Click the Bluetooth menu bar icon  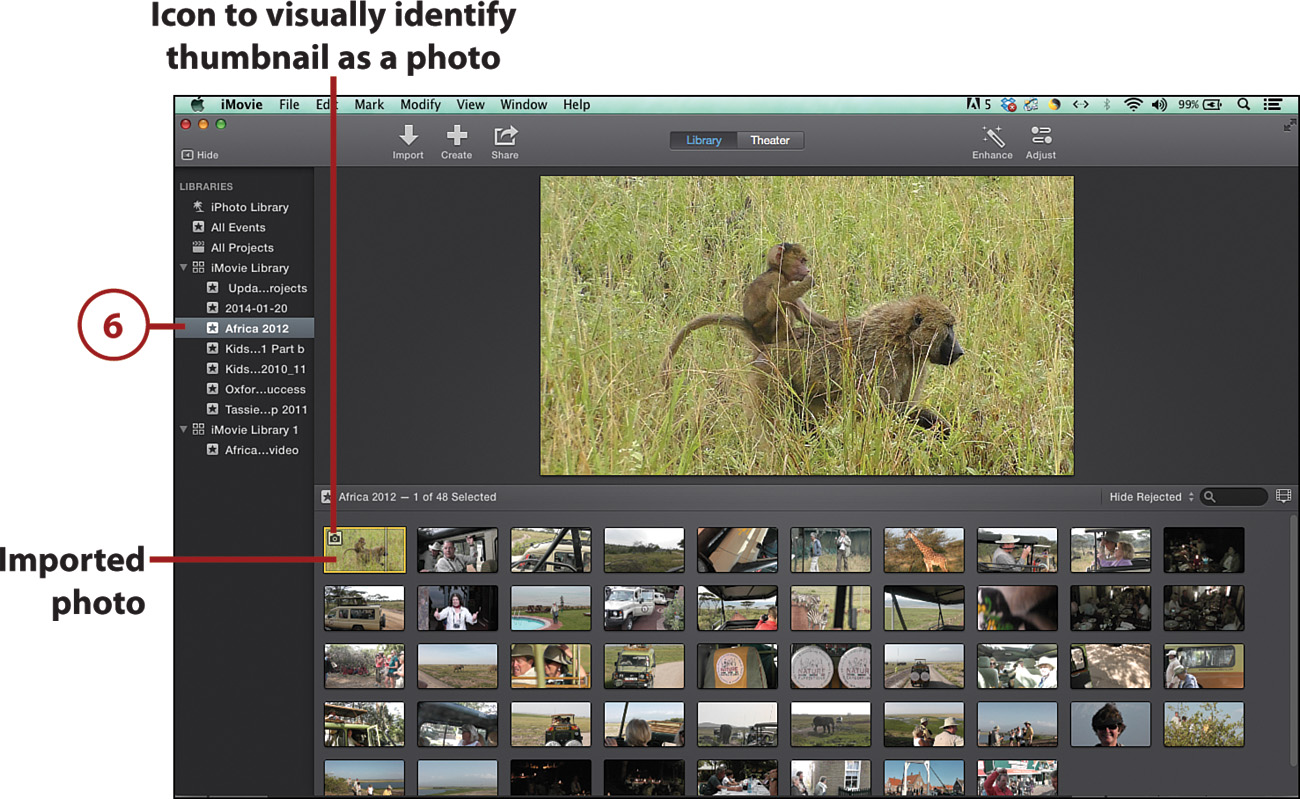[x=1107, y=104]
